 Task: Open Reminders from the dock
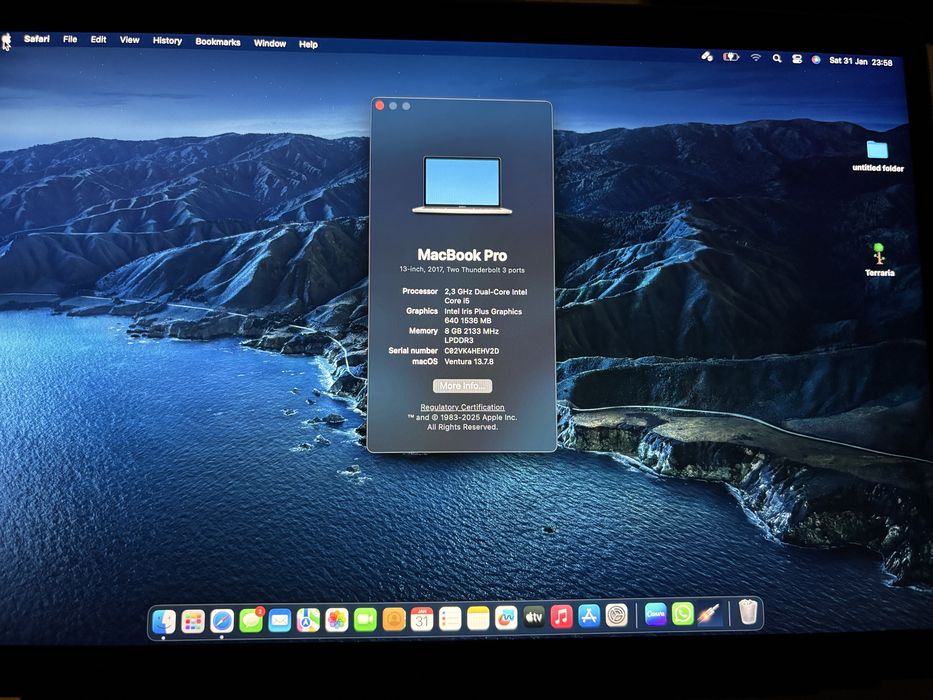tap(450, 618)
